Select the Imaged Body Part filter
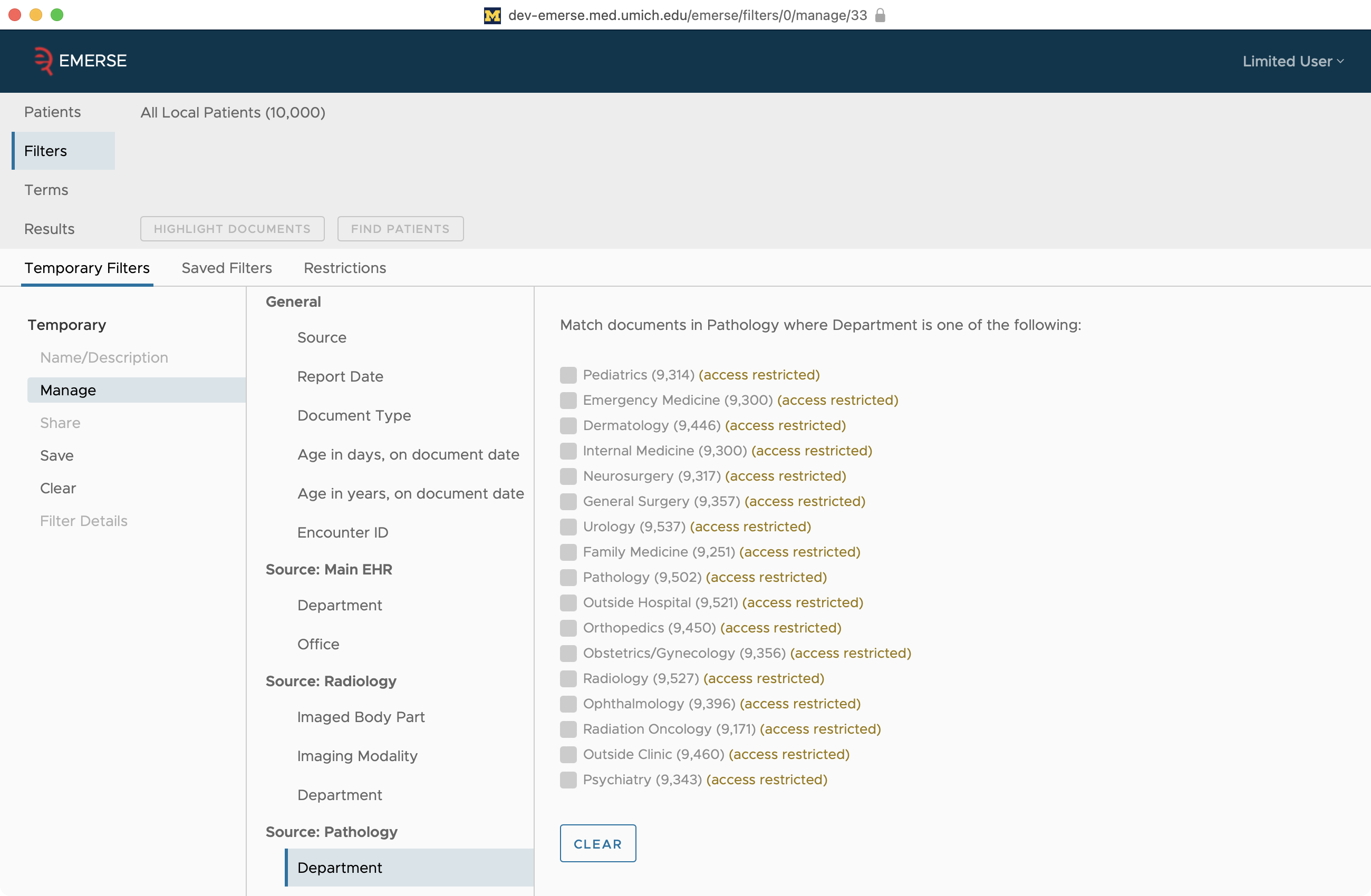This screenshot has height=896, width=1371. pyautogui.click(x=361, y=717)
